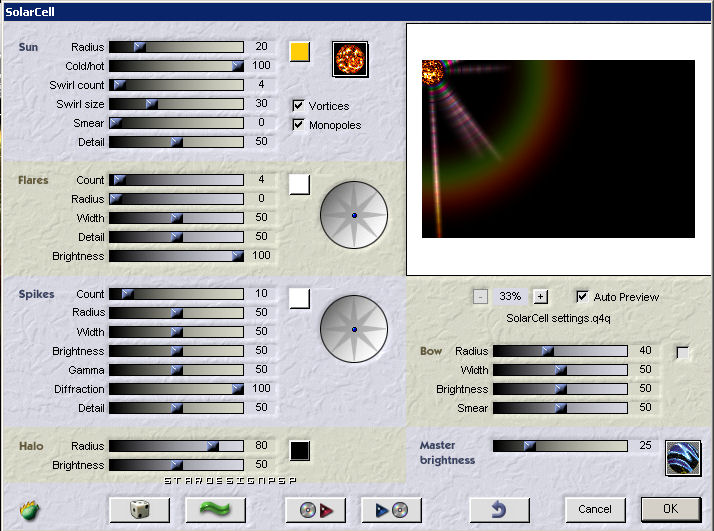Adjust the Spikes Diffraction slider
This screenshot has height=531, width=714.
pyautogui.click(x=176, y=389)
